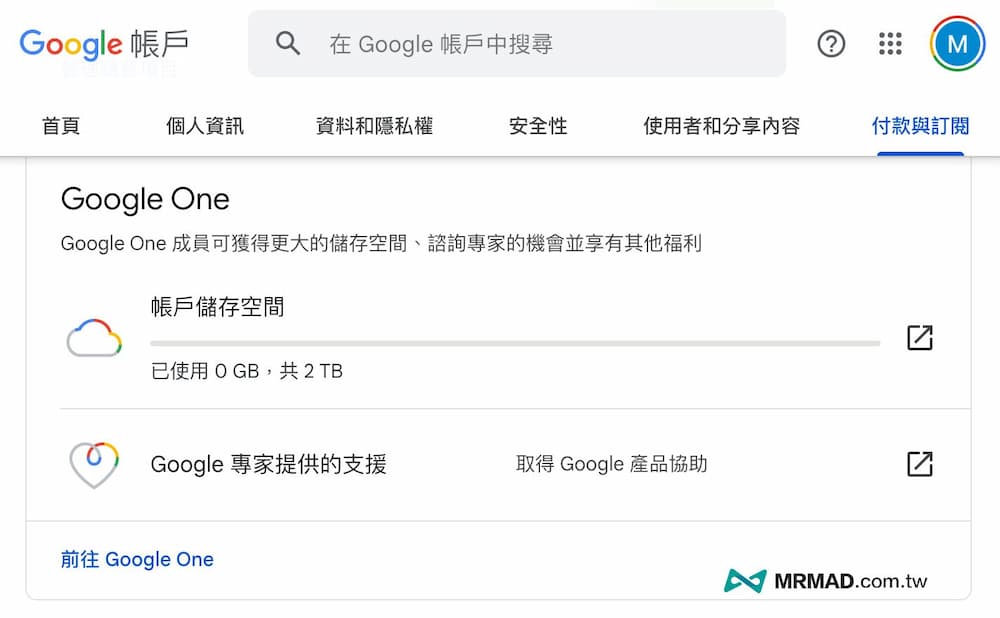Open the Help question mark icon

[831, 44]
